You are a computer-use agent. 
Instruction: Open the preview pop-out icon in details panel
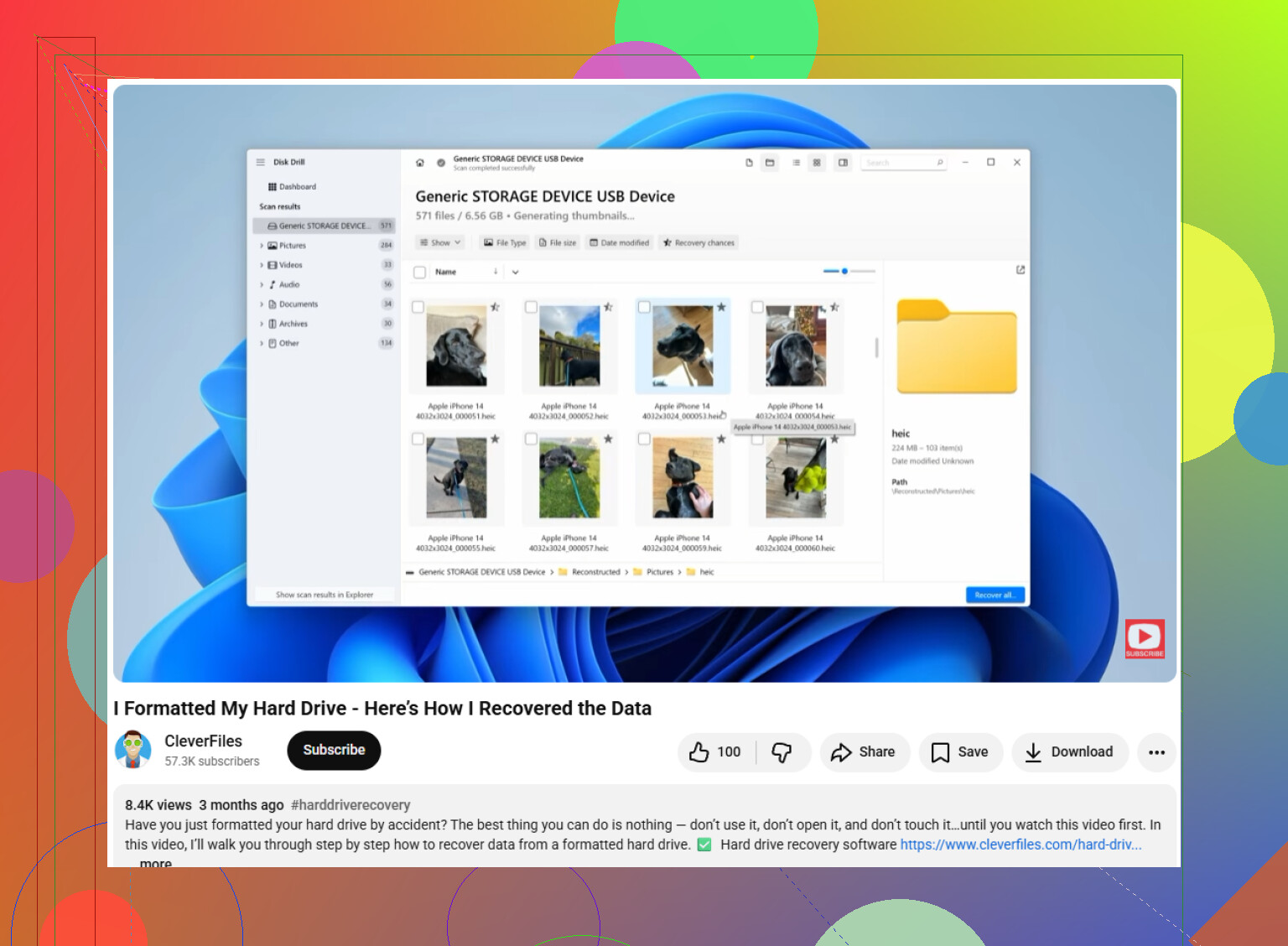1021,270
